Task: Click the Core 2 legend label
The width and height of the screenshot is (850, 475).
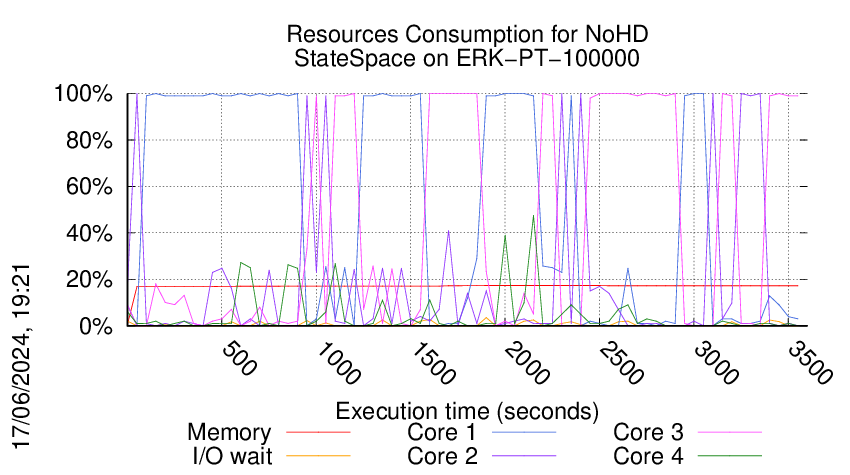Action: point(442,456)
